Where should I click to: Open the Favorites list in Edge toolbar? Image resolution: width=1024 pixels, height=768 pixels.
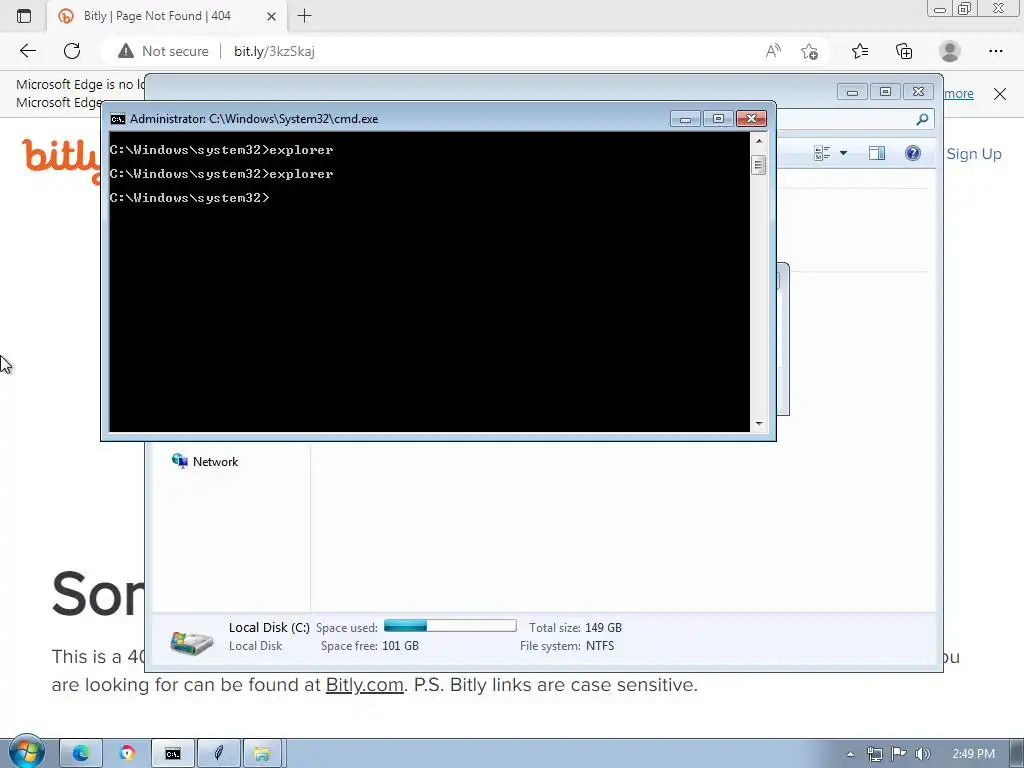(x=860, y=51)
